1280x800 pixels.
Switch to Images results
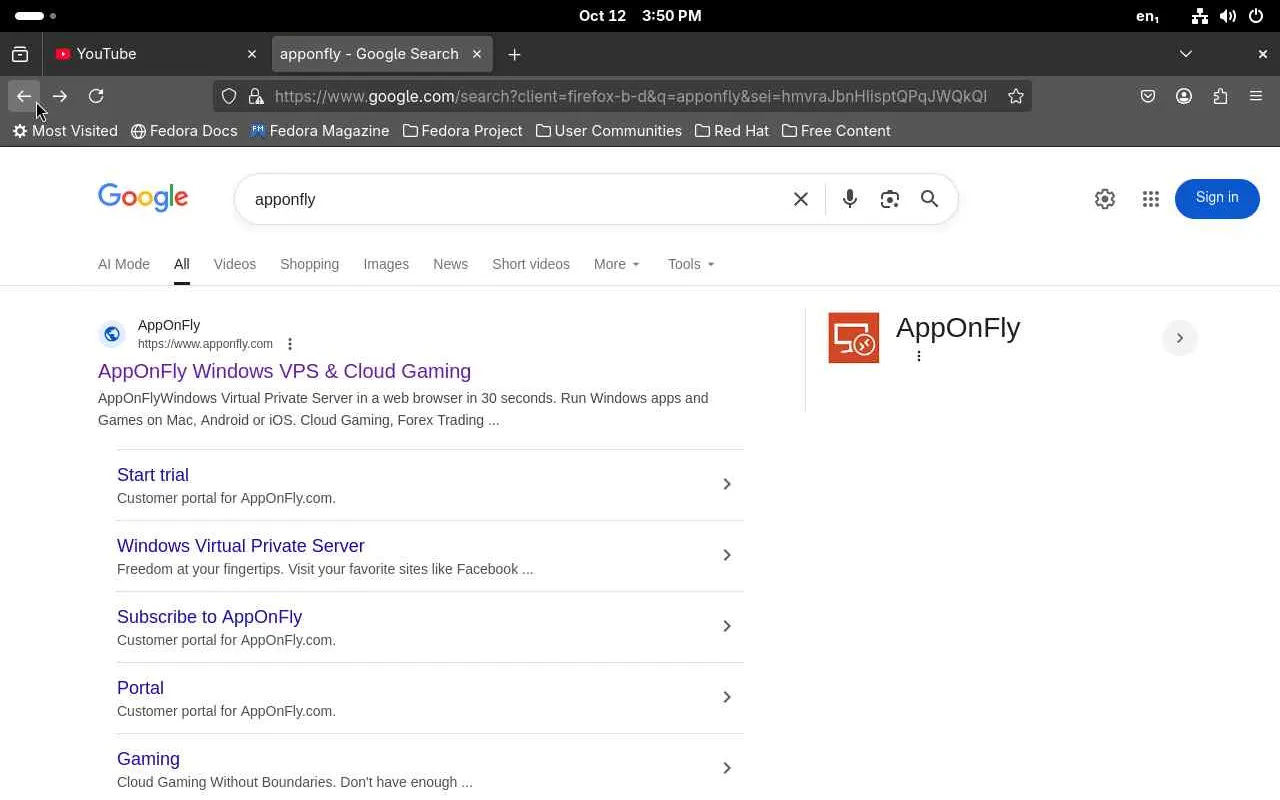[386, 264]
